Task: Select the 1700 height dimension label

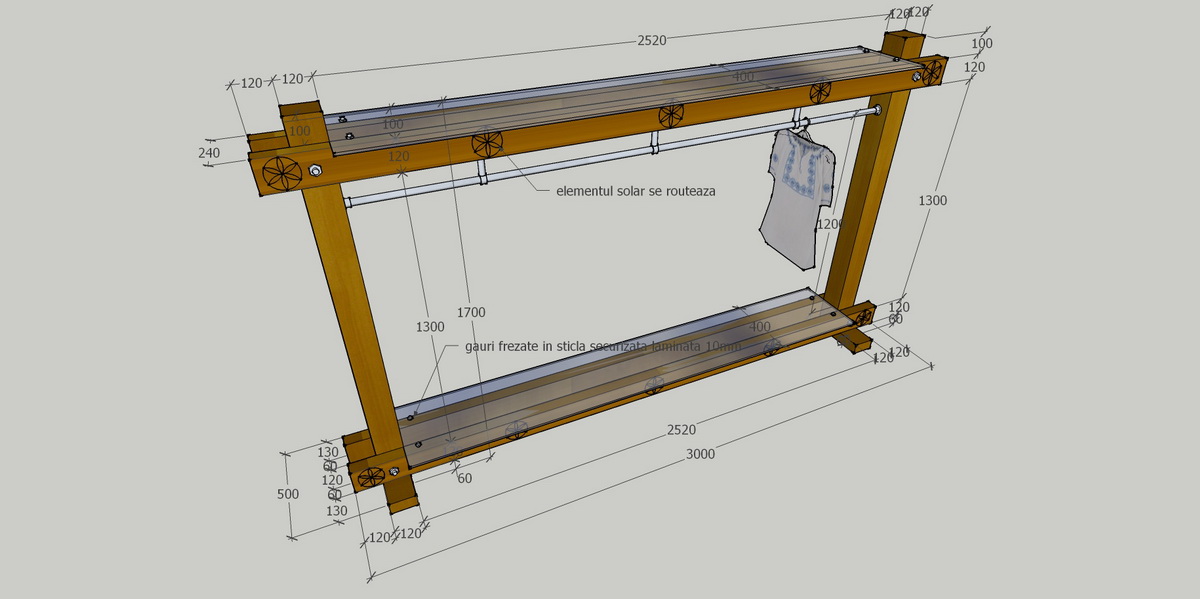Action: click(x=472, y=313)
